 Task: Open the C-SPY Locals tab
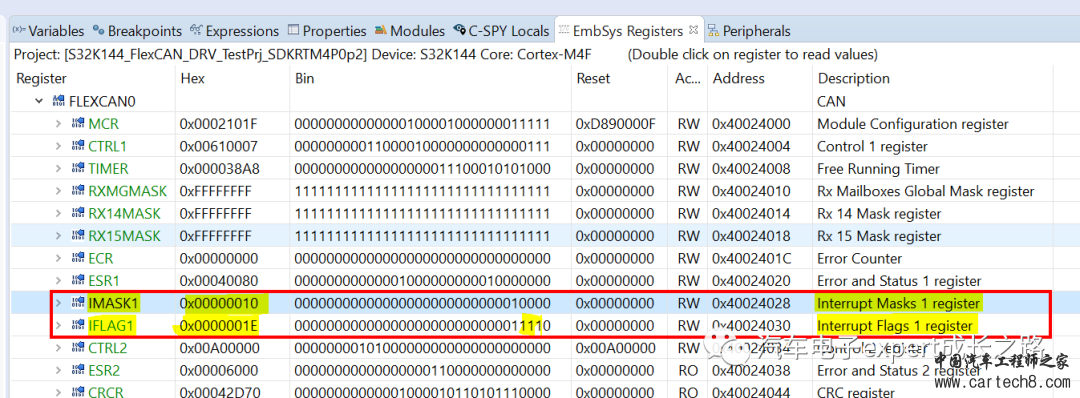click(x=501, y=31)
